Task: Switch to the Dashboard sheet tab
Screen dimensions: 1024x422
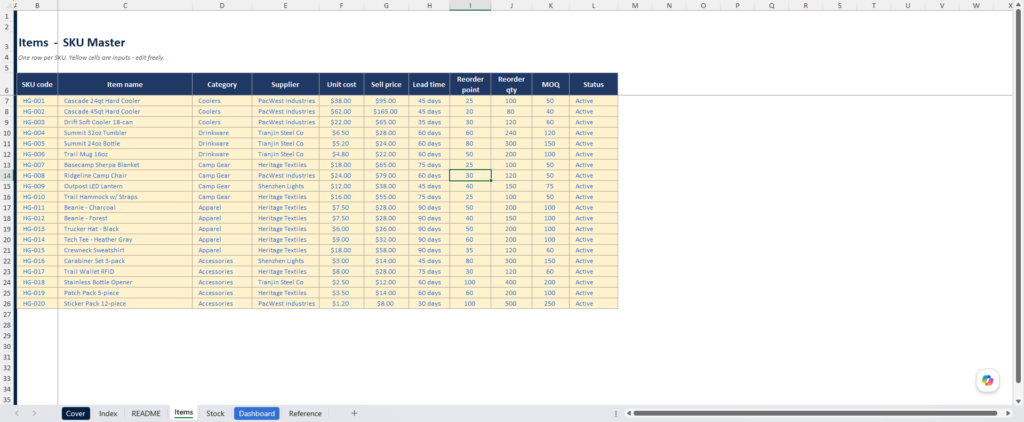Action: tap(257, 414)
